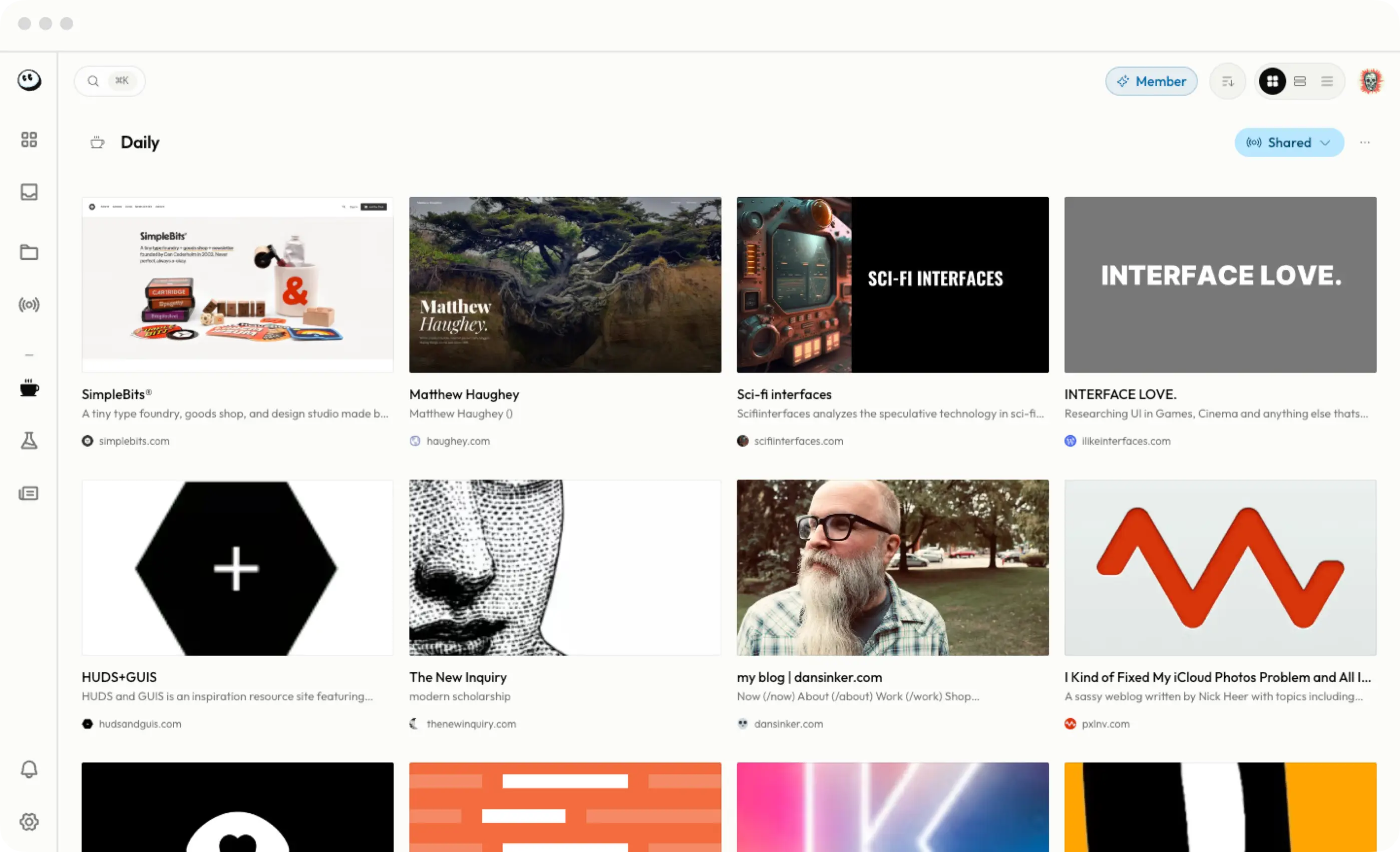Open the red zigzag logo thumbnail
The width and height of the screenshot is (1400, 852).
pyautogui.click(x=1220, y=568)
